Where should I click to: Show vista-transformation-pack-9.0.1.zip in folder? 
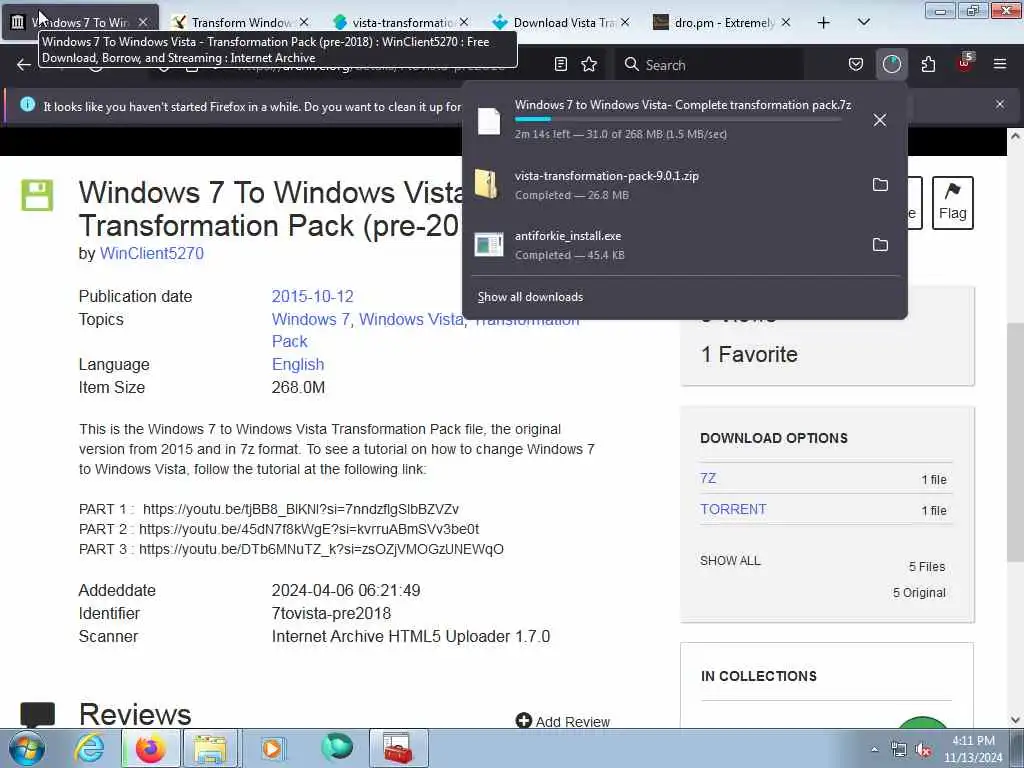(x=880, y=185)
